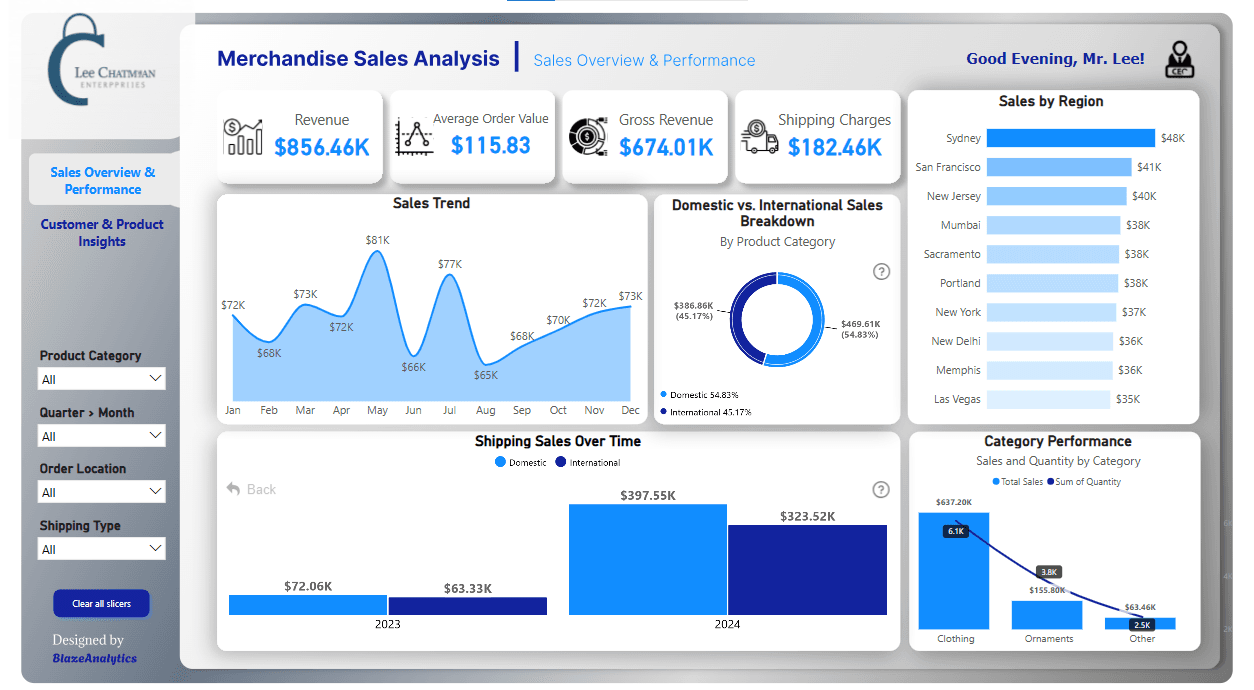
Task: Click the Jun $66K data label
Action: coord(414,367)
